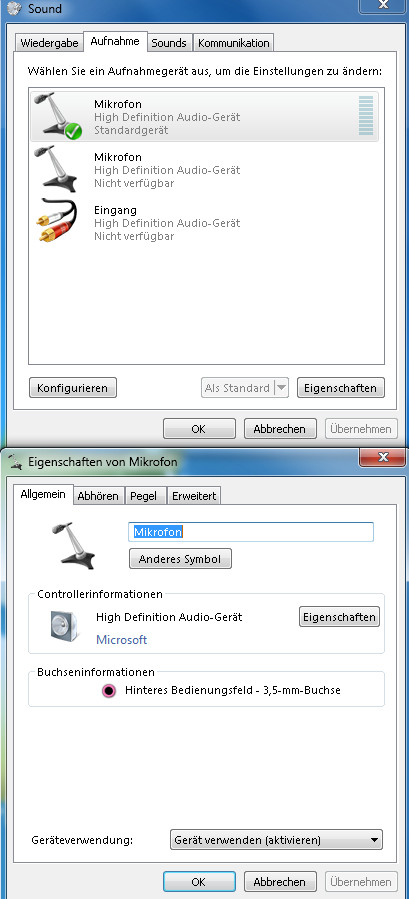Click the Als Standard button
The height and width of the screenshot is (899, 409).
(237, 388)
